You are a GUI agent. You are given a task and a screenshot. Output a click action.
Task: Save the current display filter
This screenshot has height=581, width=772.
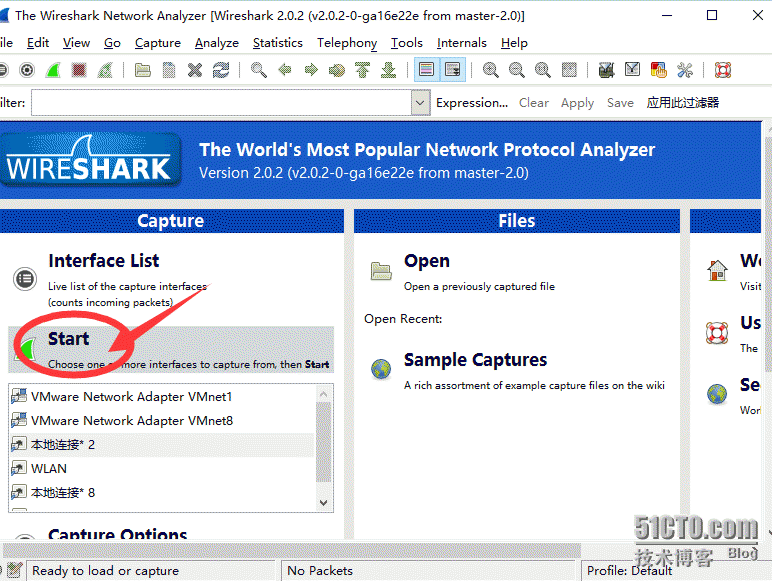[620, 102]
